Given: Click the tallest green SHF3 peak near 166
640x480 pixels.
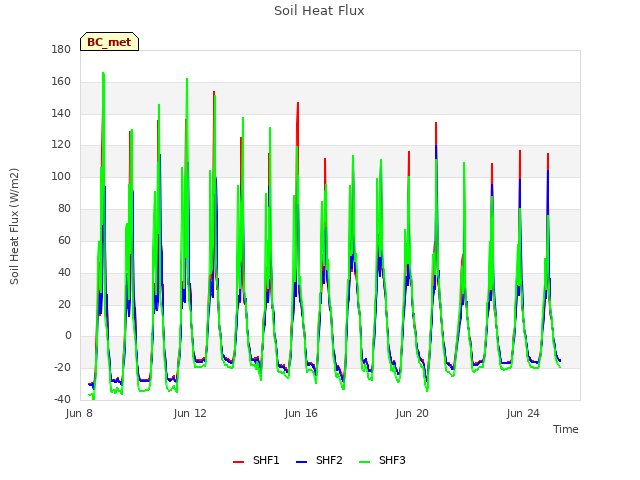Looking at the screenshot, I should click(x=103, y=73).
